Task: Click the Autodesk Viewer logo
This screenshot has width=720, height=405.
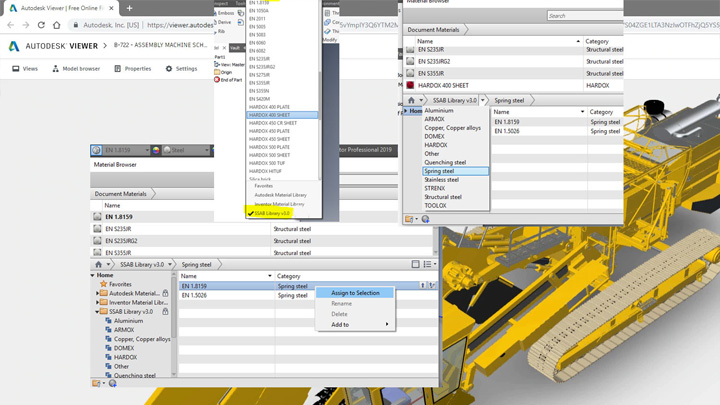Action: (x=14, y=46)
